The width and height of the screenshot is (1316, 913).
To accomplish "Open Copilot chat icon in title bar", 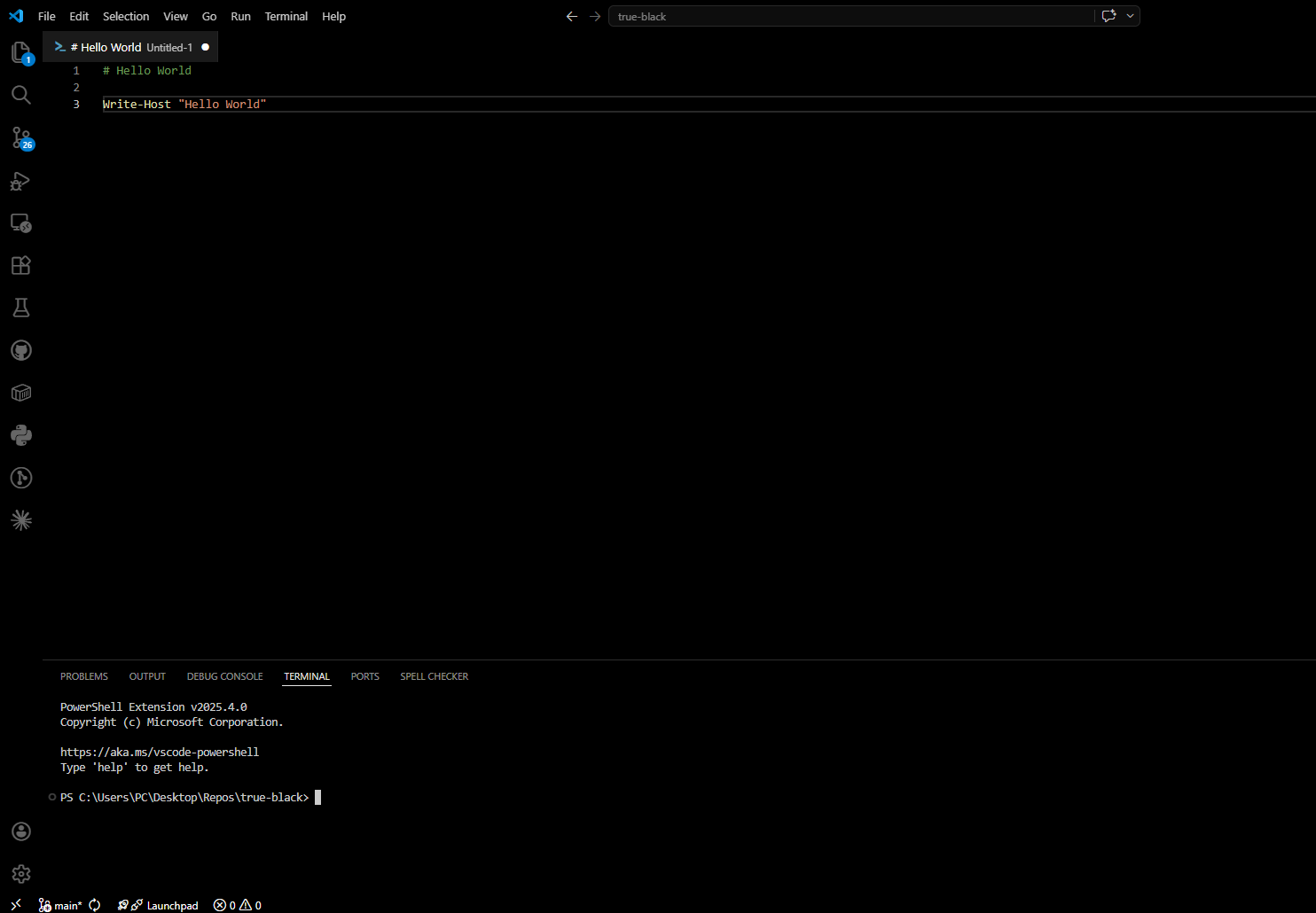I will [1108, 16].
